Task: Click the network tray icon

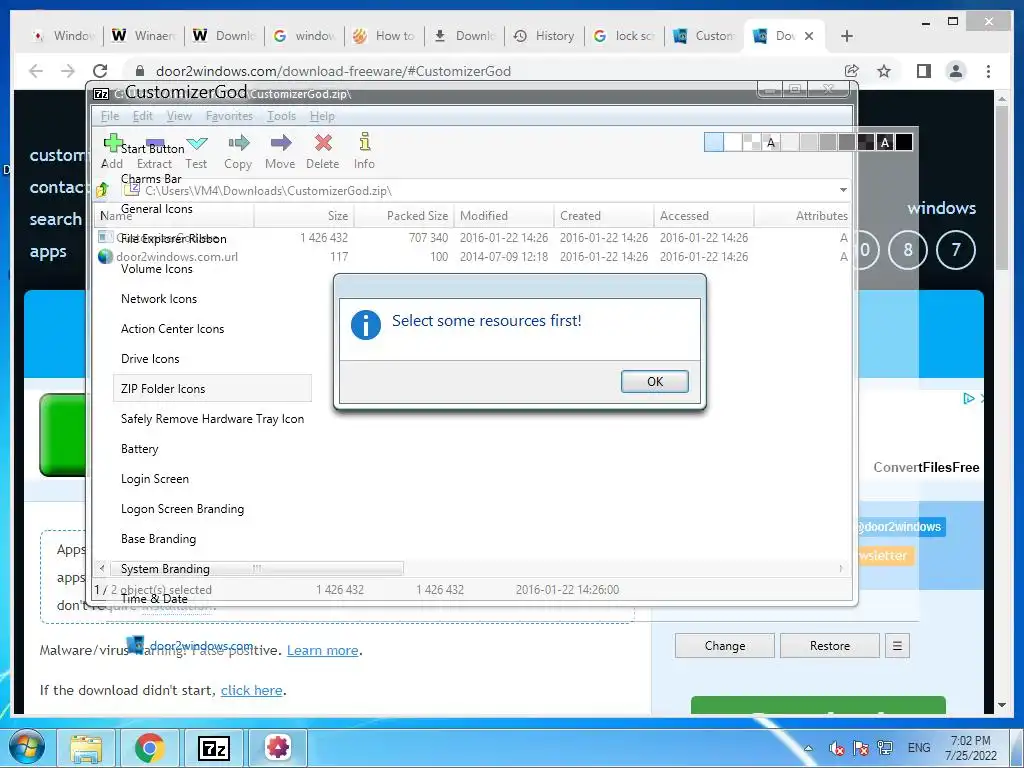Action: pos(885,748)
